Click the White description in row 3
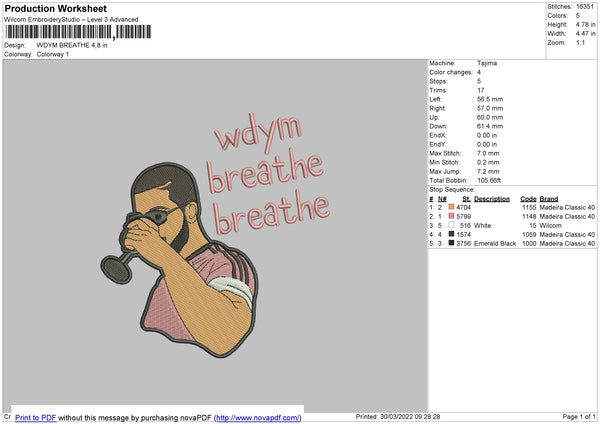The image size is (600, 424). (482, 225)
